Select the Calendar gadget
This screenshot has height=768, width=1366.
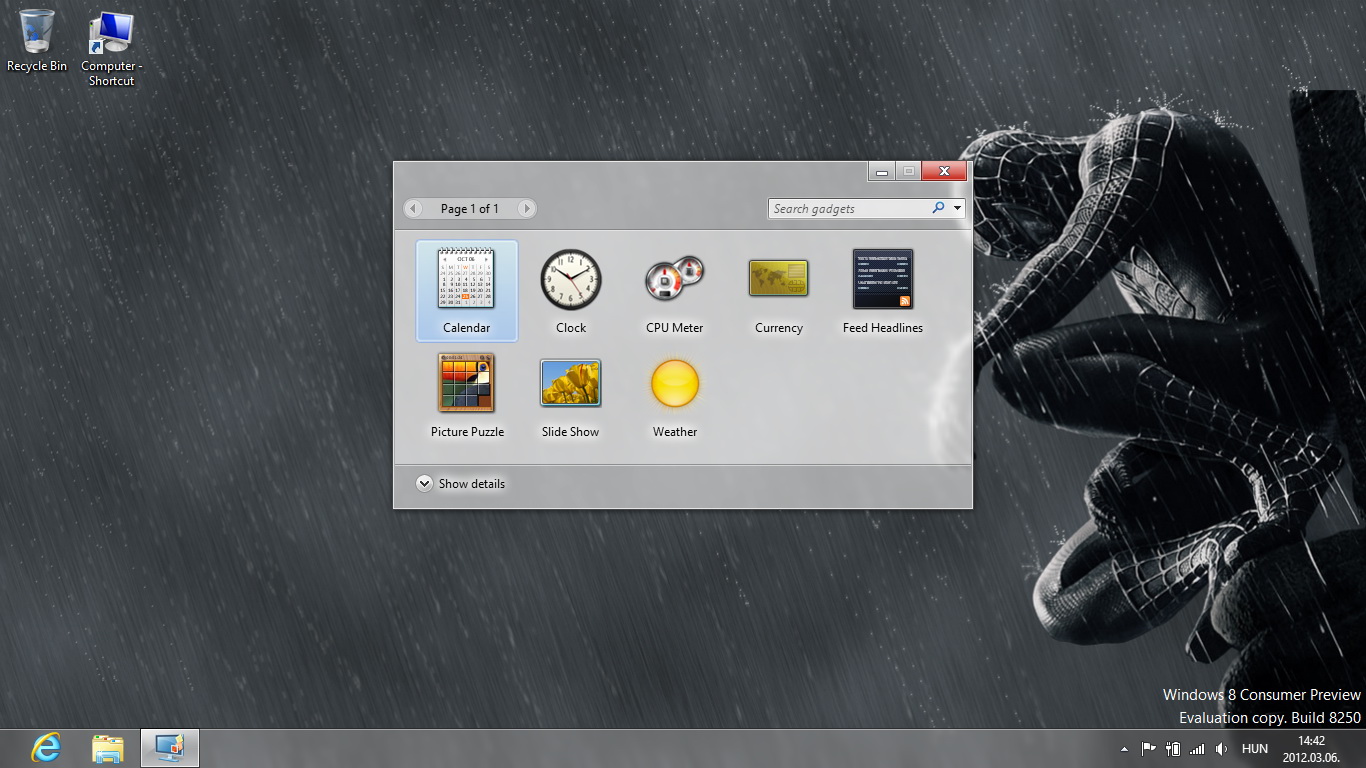pos(467,291)
